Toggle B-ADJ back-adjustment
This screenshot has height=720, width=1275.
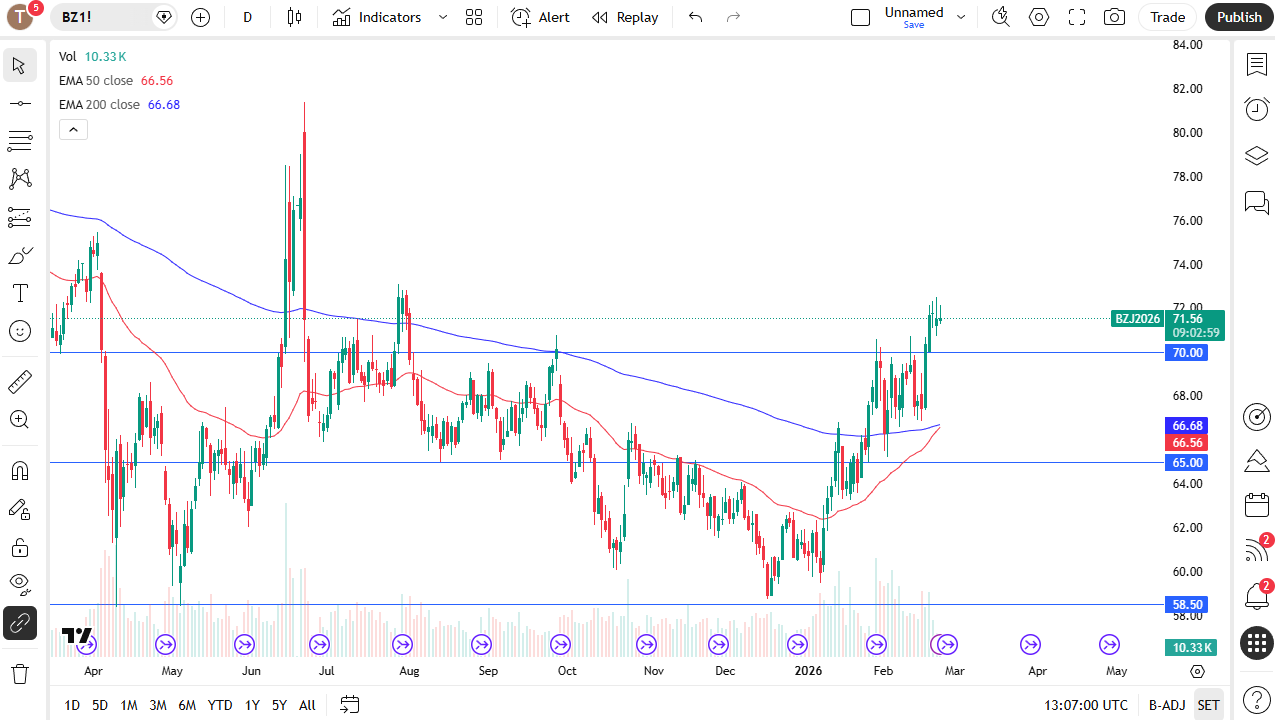pos(1167,705)
